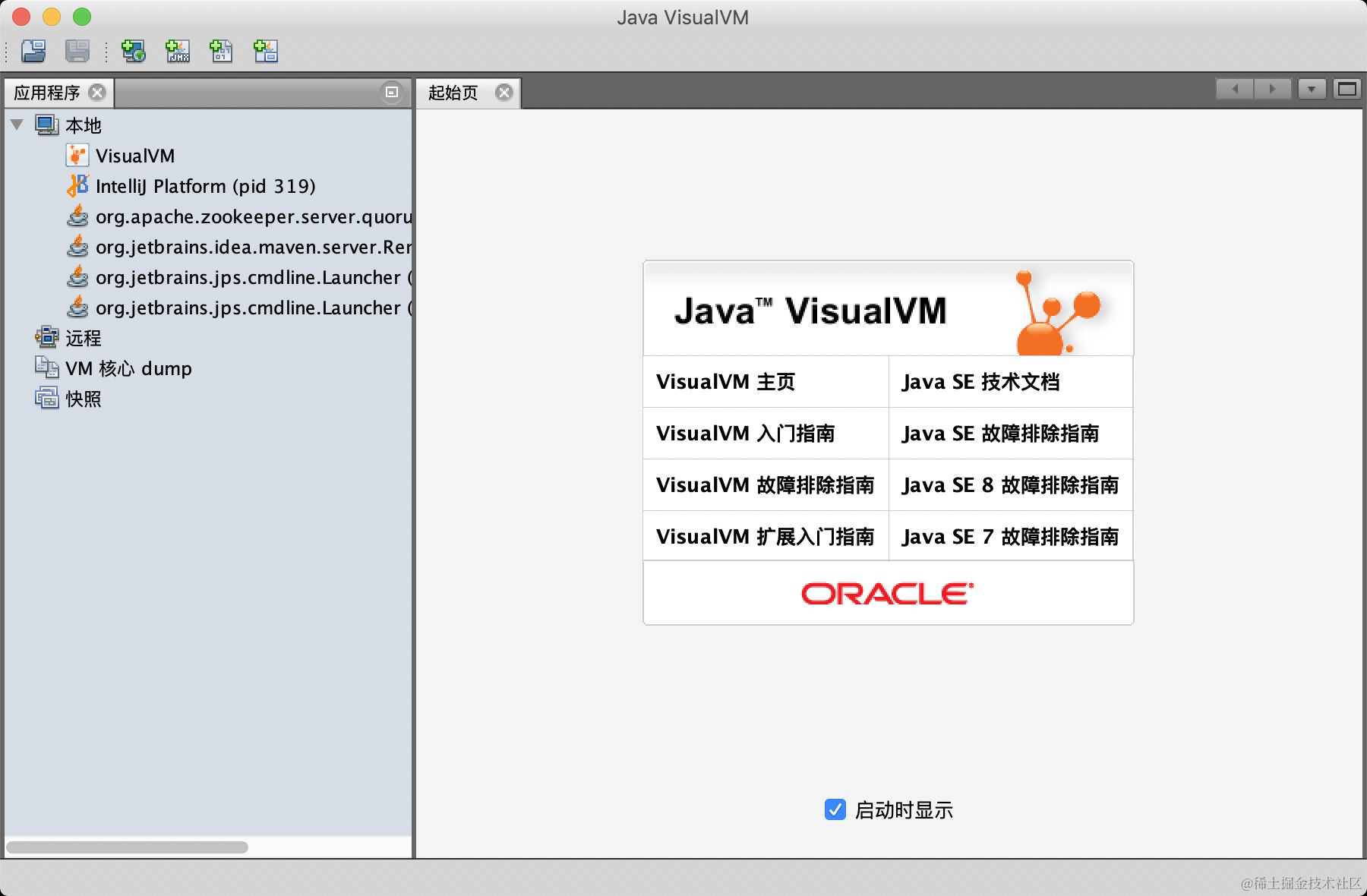1367x896 pixels.
Task: Click the ORACLE logo
Action: (x=888, y=593)
